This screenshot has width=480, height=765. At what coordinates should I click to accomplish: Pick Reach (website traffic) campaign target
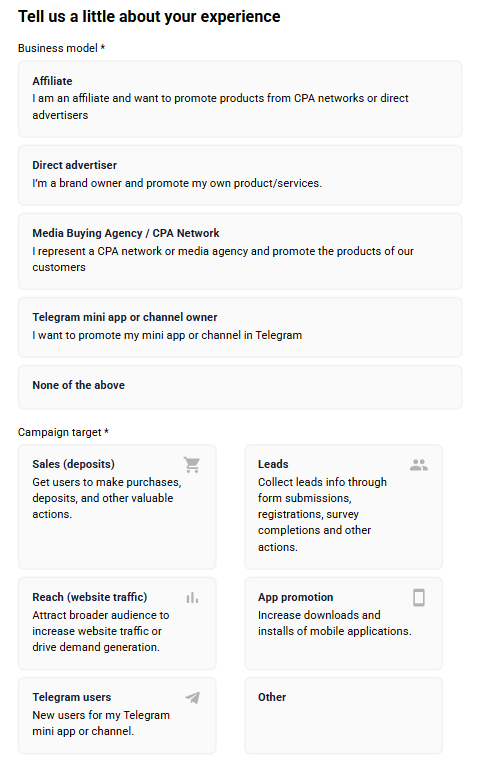(x=117, y=624)
